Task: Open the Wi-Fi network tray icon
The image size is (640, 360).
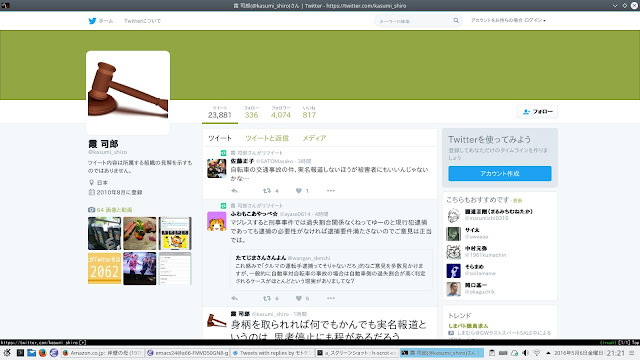Action: coord(537,353)
